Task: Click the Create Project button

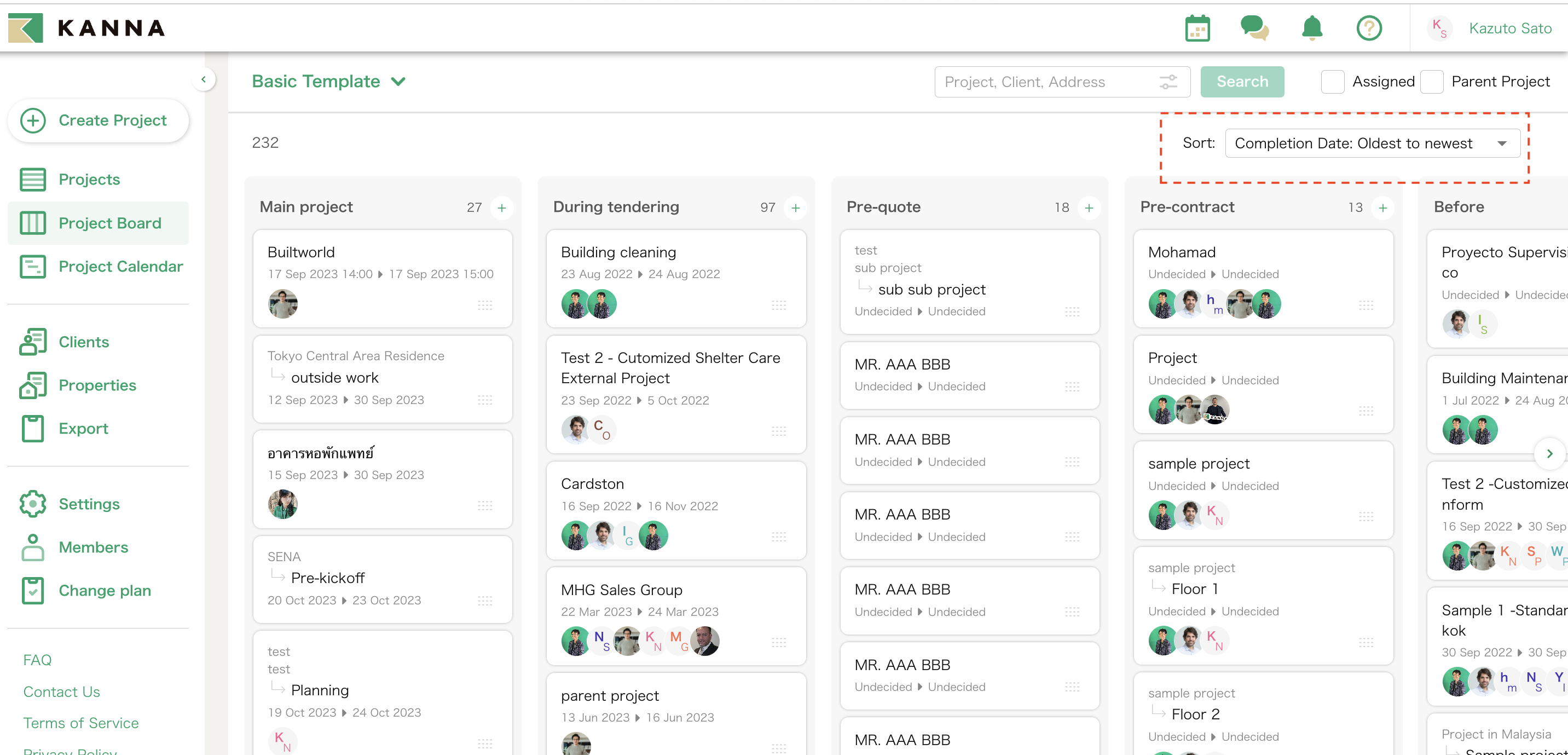Action: click(x=99, y=120)
